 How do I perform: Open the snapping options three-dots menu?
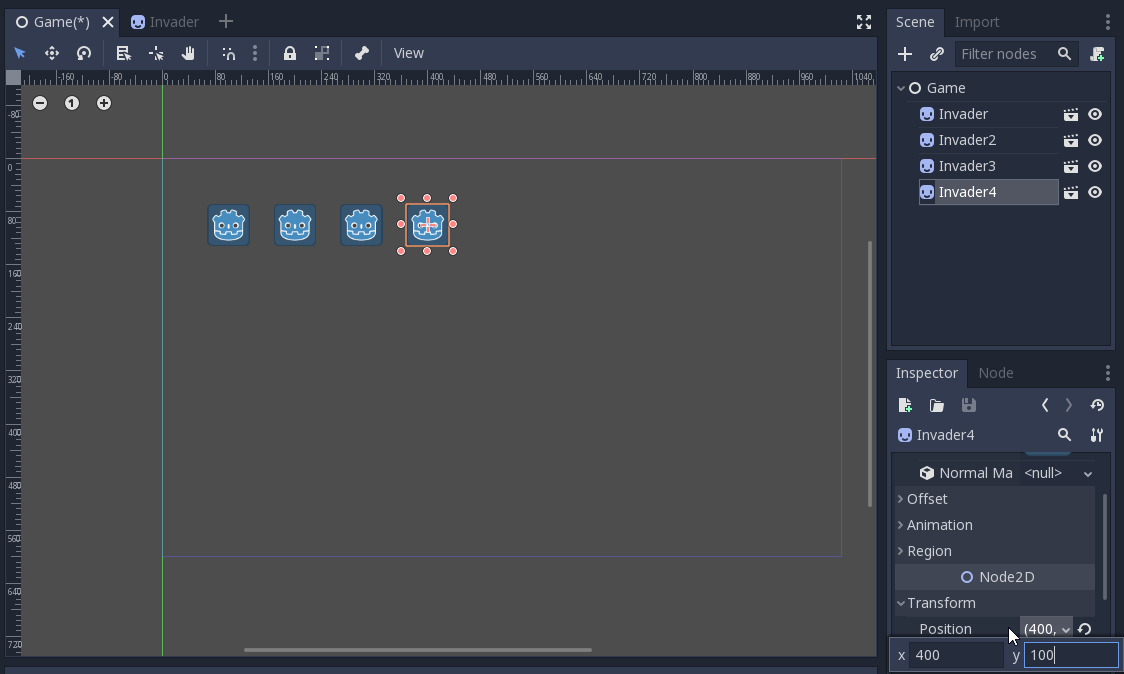click(254, 53)
